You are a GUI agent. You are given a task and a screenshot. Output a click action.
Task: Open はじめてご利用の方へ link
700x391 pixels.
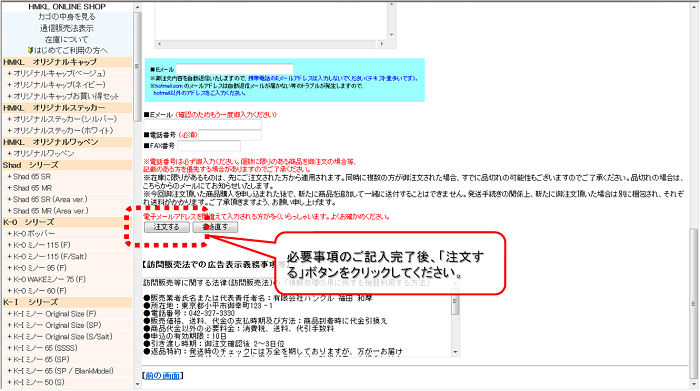tap(71, 50)
